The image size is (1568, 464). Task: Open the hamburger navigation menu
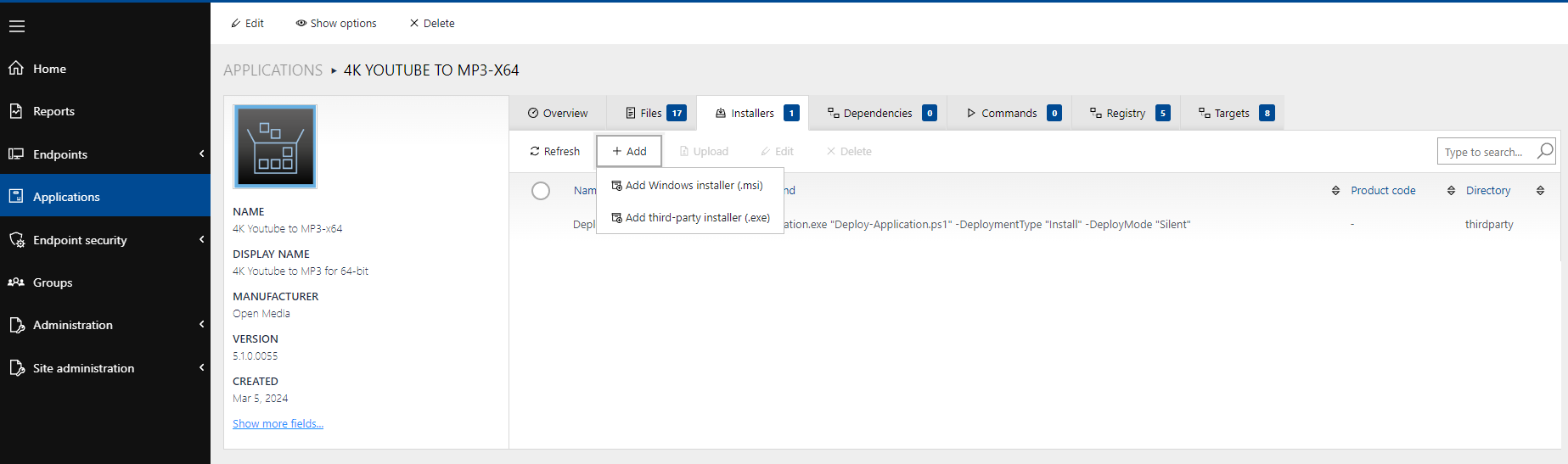[17, 26]
